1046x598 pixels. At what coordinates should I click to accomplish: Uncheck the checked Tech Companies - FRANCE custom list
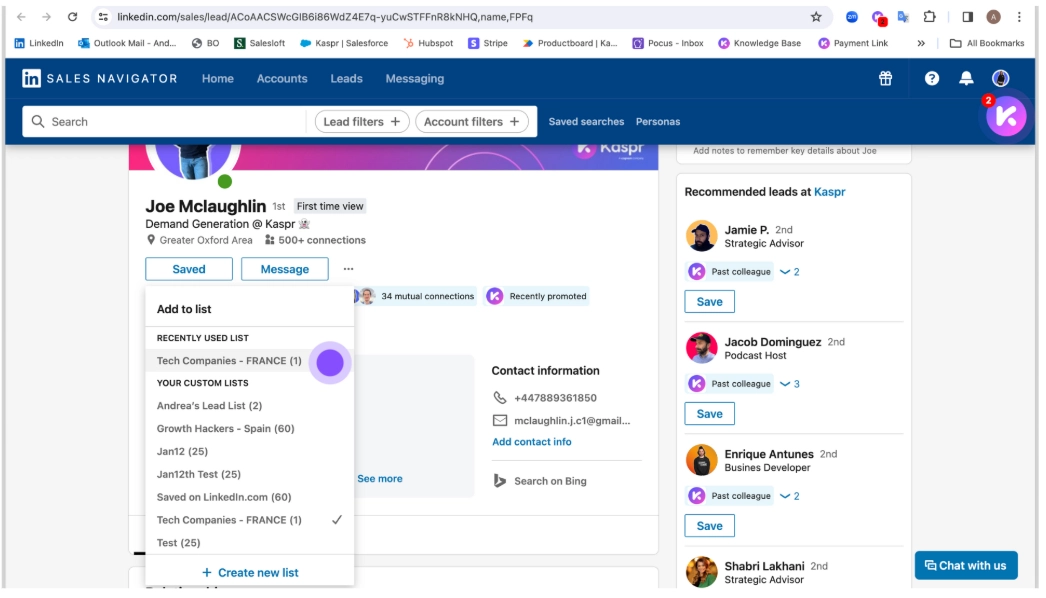tap(249, 520)
